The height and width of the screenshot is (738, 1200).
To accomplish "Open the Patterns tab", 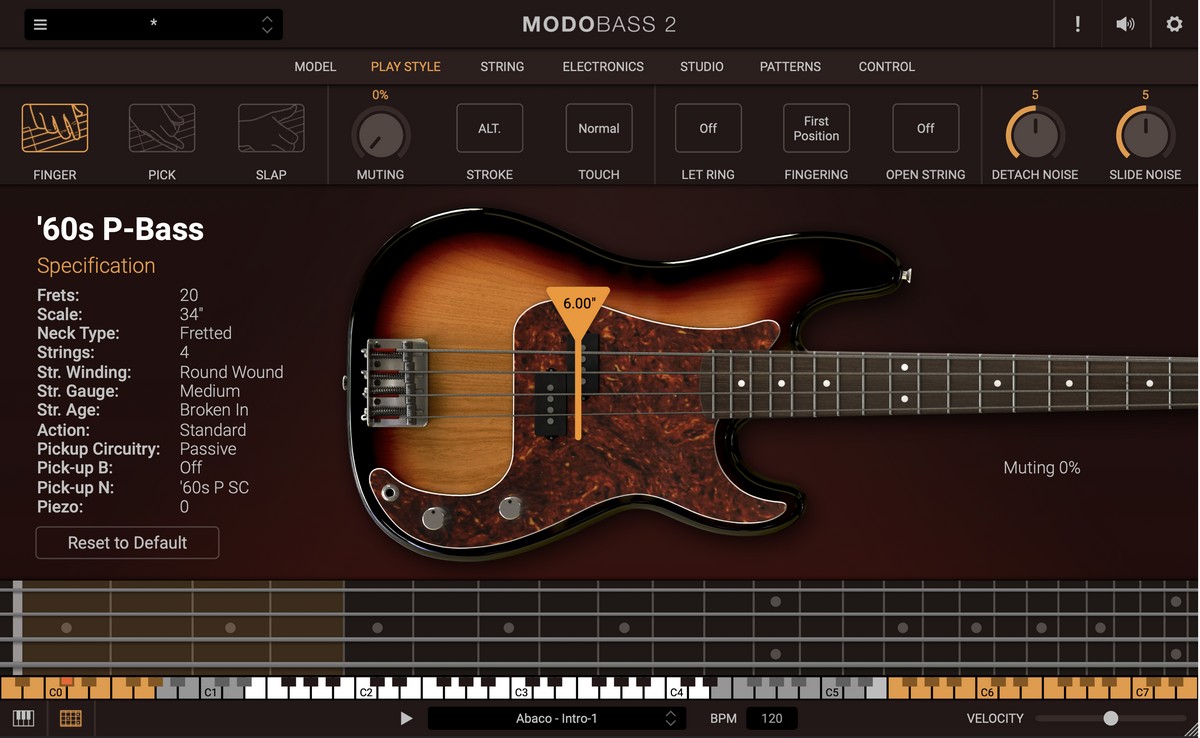I will tap(790, 67).
